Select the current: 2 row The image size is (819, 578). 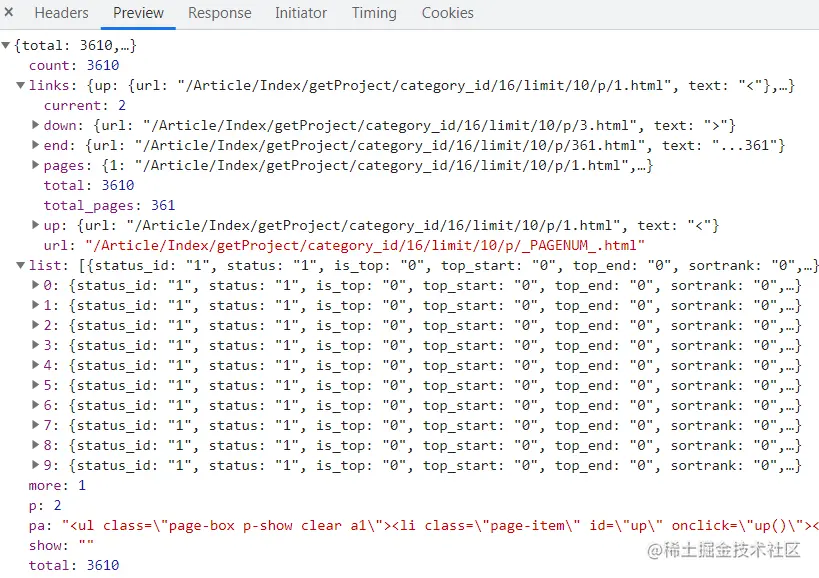point(85,105)
